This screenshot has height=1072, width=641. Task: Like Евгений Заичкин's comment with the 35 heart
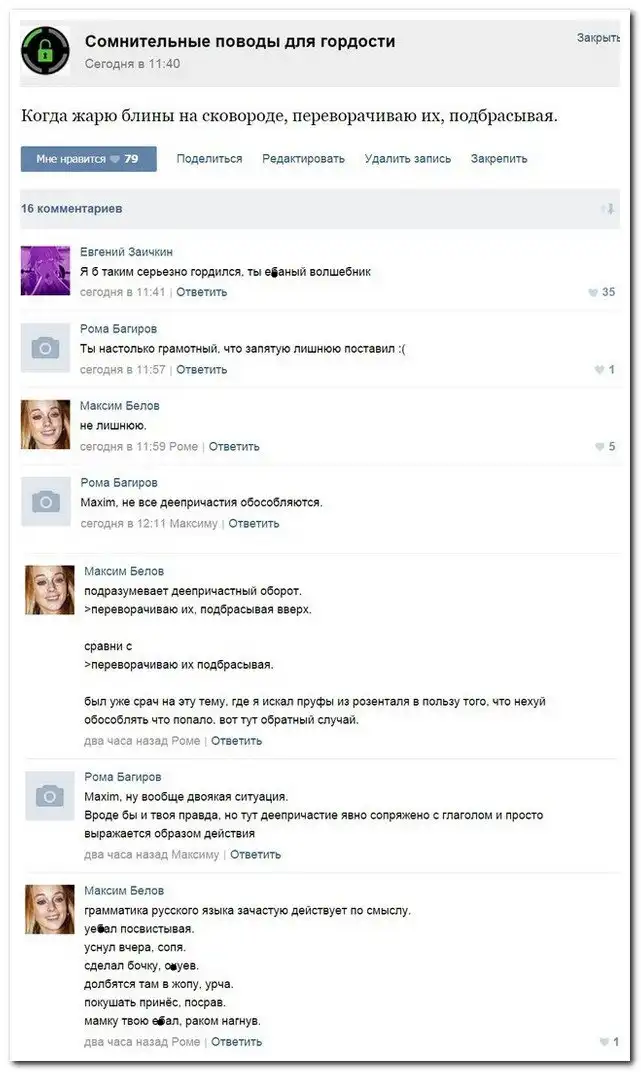click(x=592, y=293)
